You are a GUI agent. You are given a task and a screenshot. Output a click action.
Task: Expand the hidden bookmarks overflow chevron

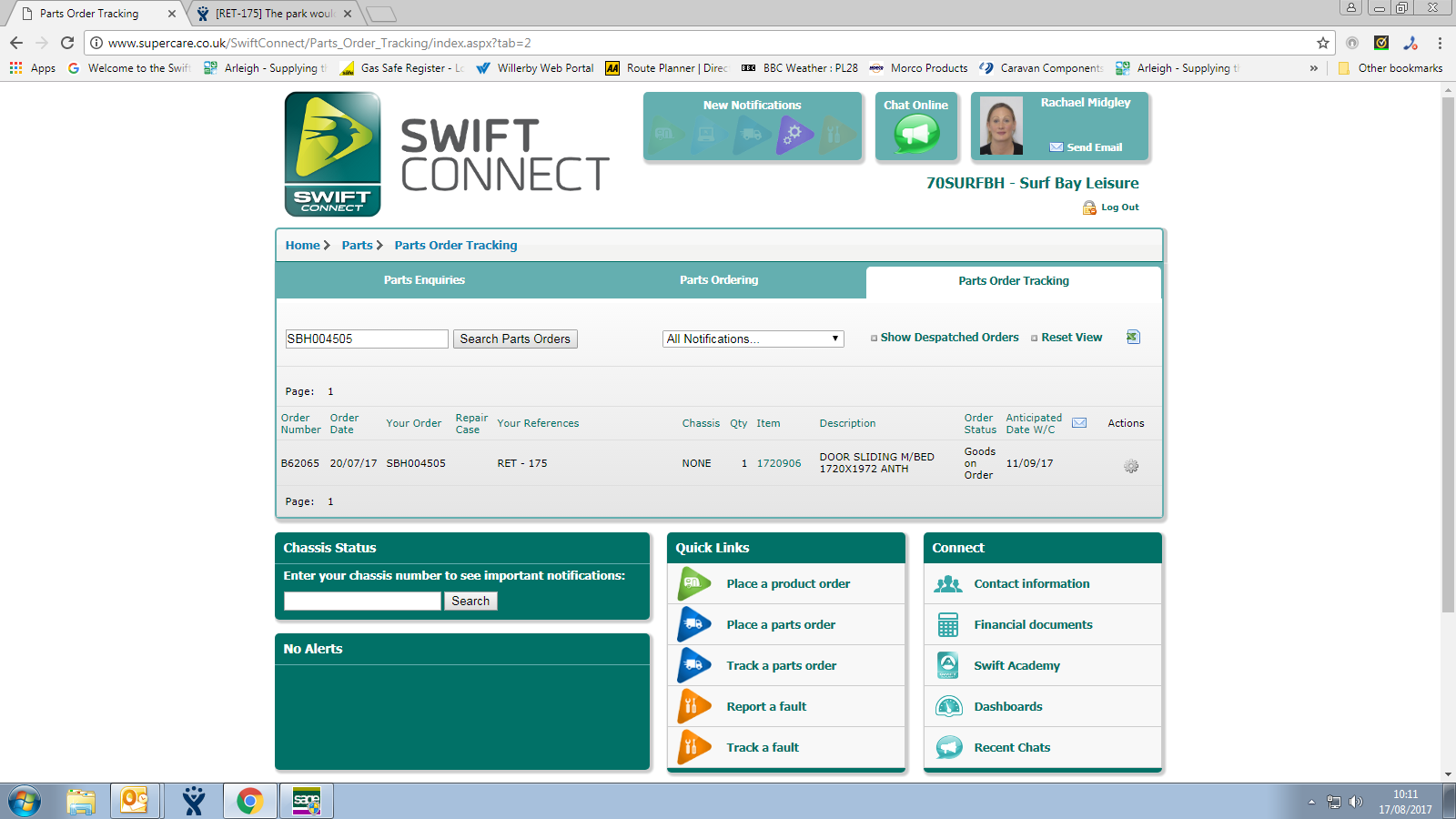1313,68
